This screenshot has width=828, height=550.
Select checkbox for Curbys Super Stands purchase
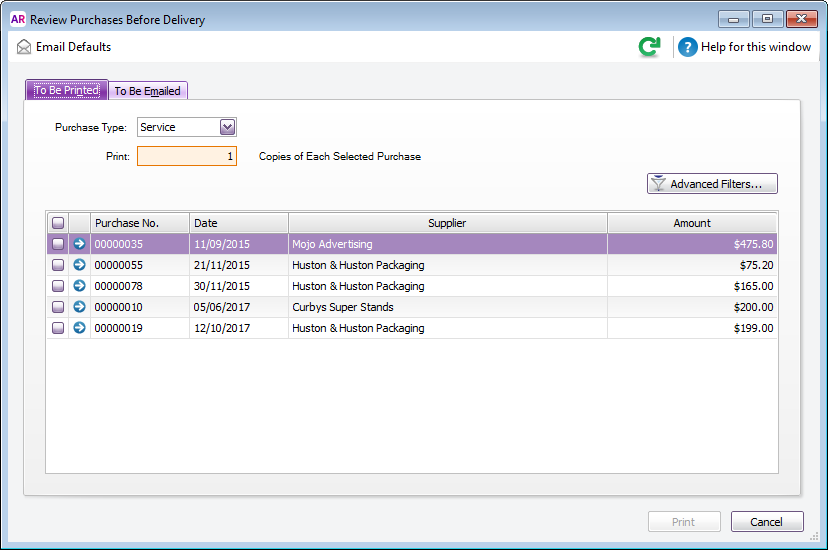pos(57,307)
